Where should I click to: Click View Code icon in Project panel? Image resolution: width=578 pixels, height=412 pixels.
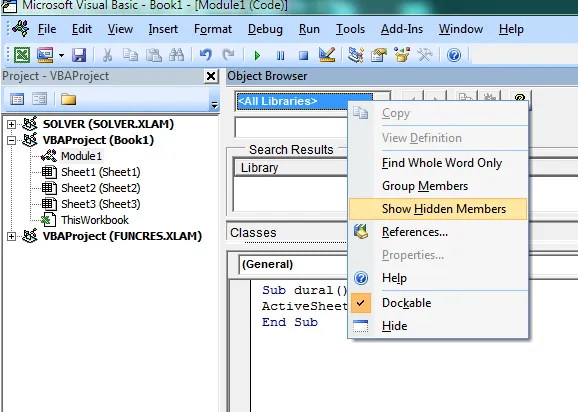click(x=17, y=99)
